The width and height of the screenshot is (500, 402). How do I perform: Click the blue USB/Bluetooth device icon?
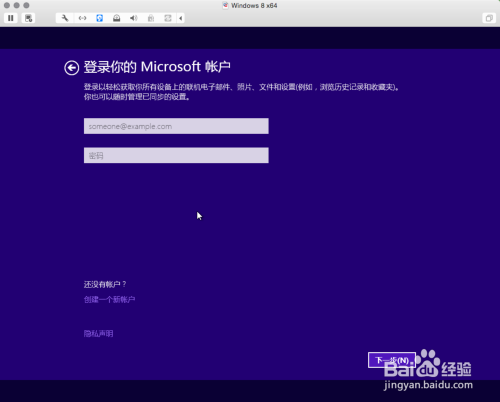[99, 18]
